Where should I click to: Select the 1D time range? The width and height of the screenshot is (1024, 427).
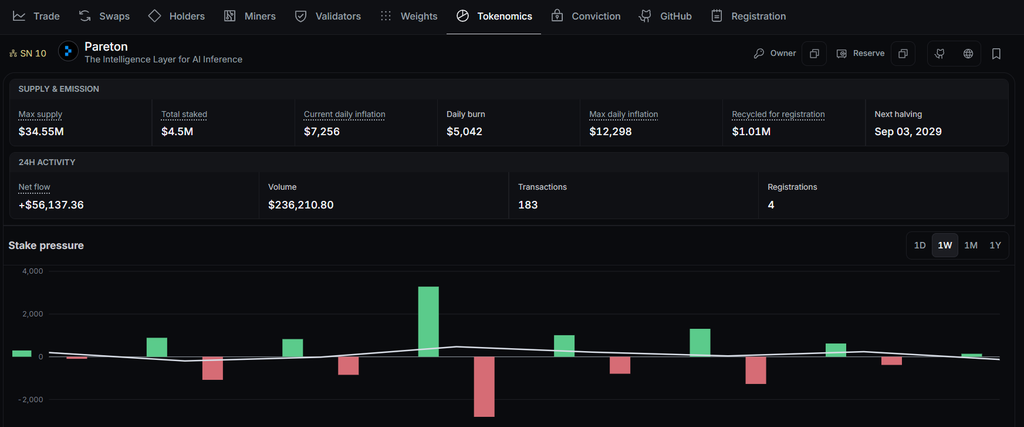pyautogui.click(x=920, y=245)
